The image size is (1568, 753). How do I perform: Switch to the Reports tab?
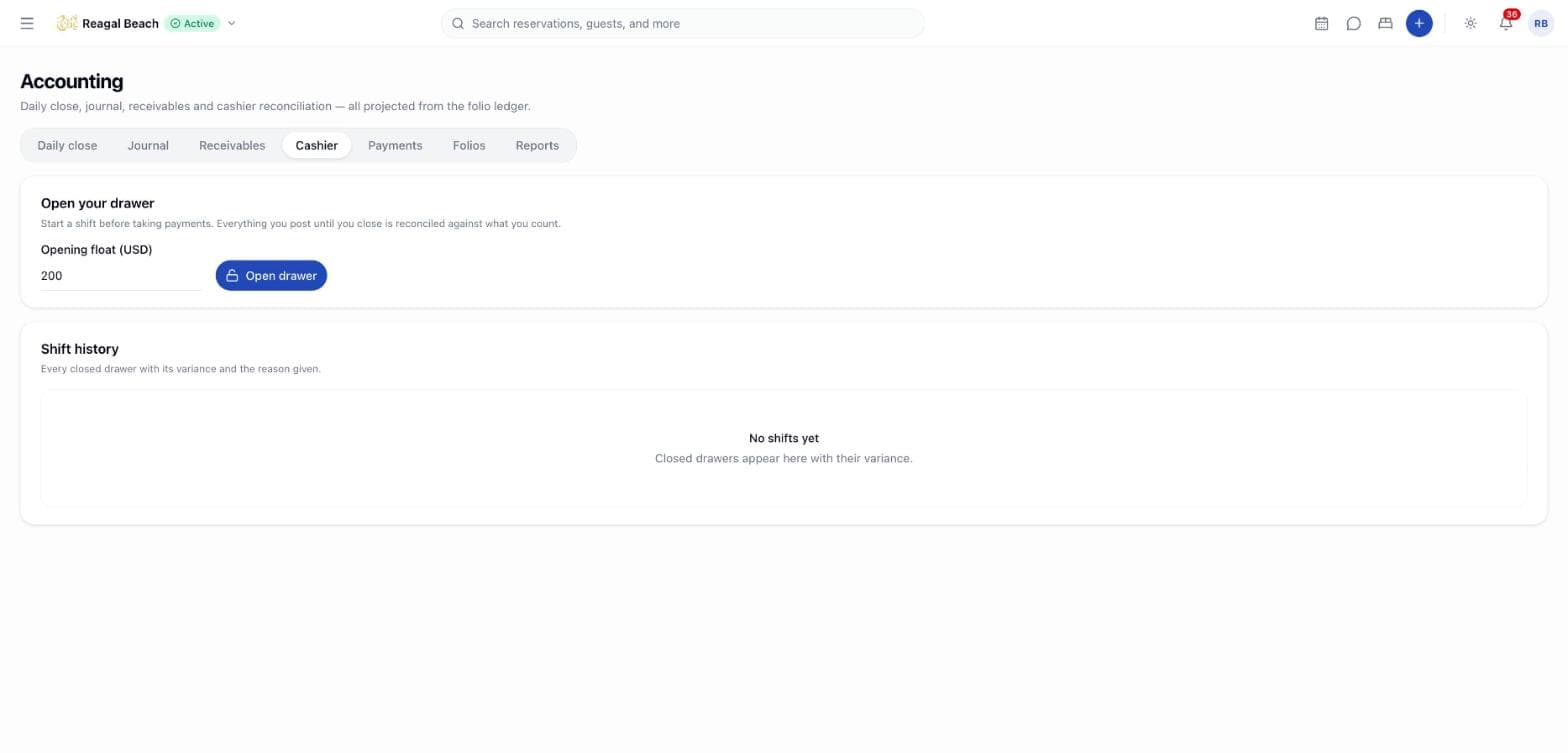[x=537, y=145]
